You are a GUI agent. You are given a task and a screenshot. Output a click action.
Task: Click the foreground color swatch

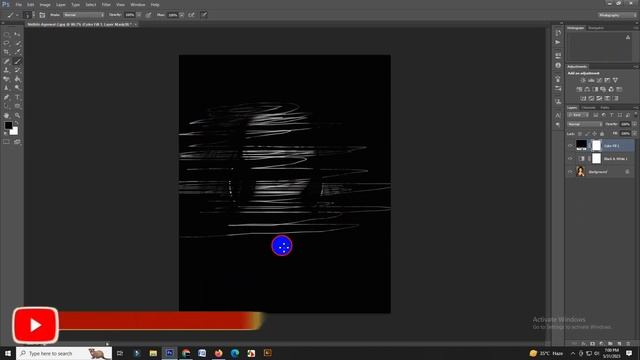(8, 125)
